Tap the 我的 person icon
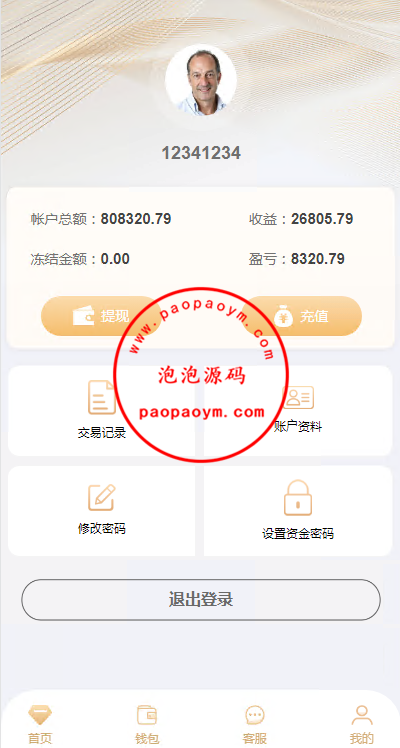 362,715
